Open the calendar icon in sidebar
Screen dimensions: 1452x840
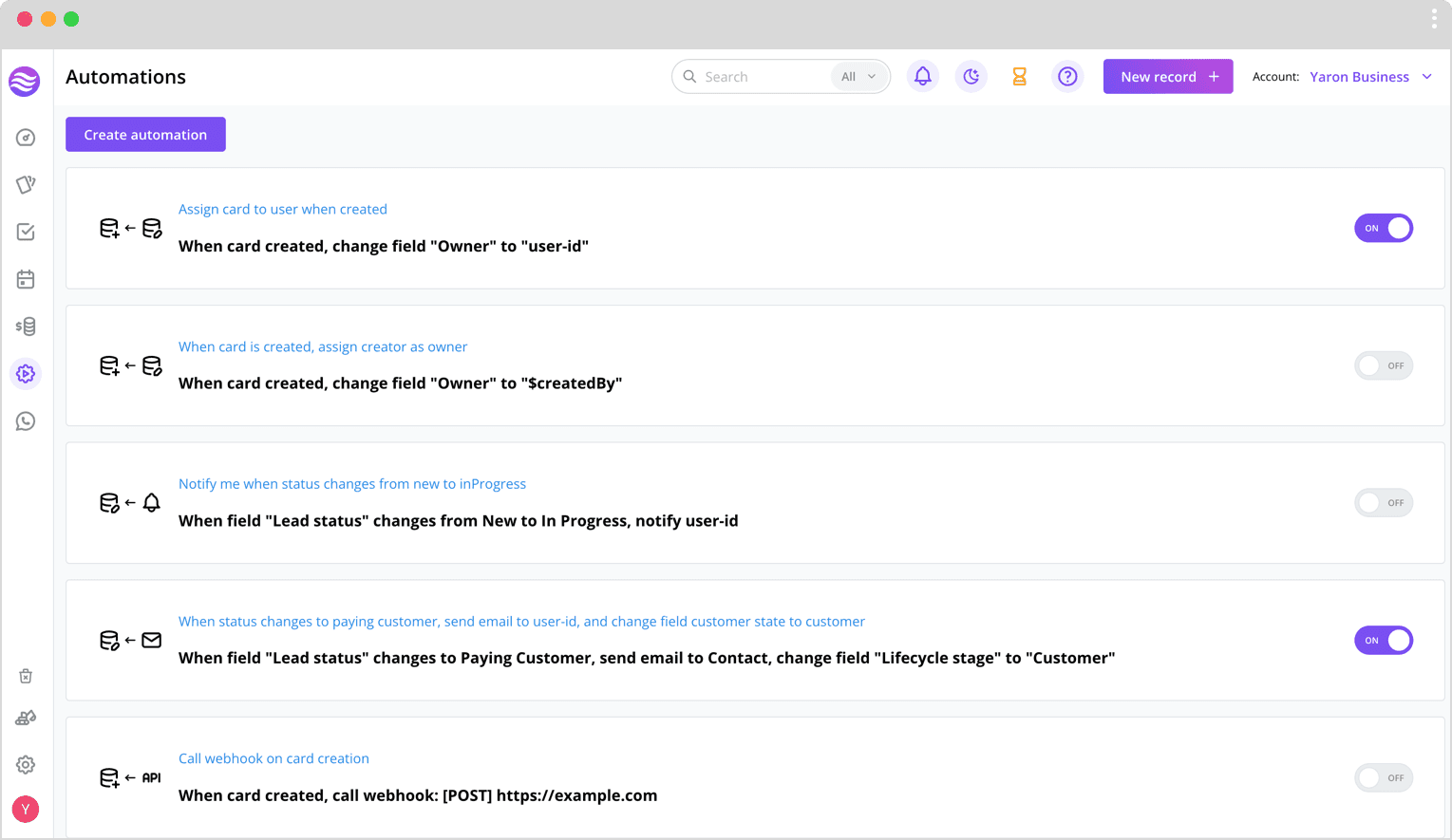tap(26, 279)
